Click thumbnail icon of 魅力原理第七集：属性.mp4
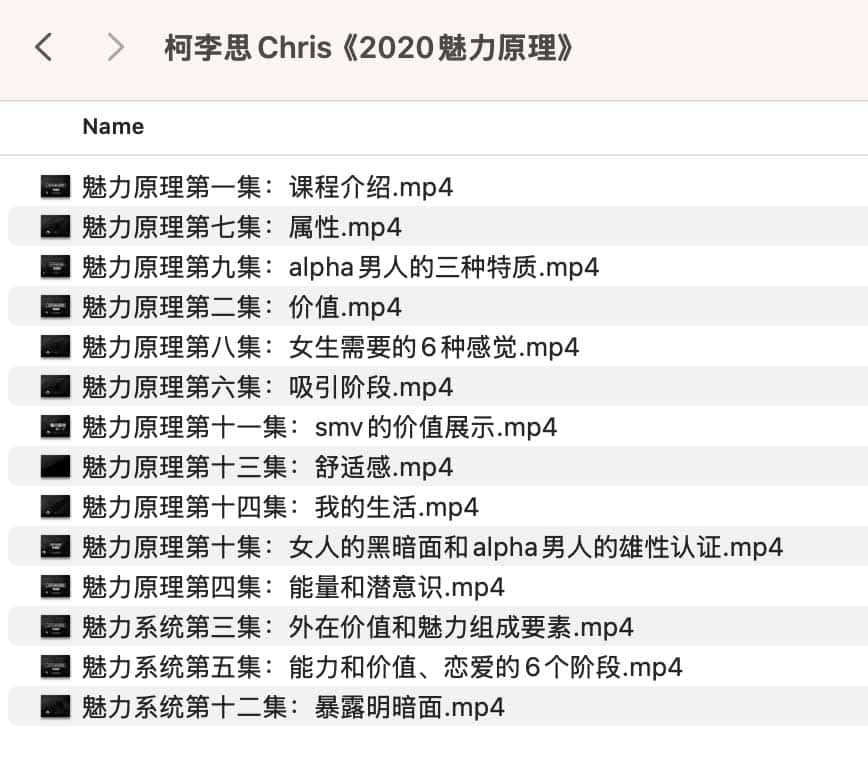Image resolution: width=868 pixels, height=758 pixels. (x=55, y=227)
